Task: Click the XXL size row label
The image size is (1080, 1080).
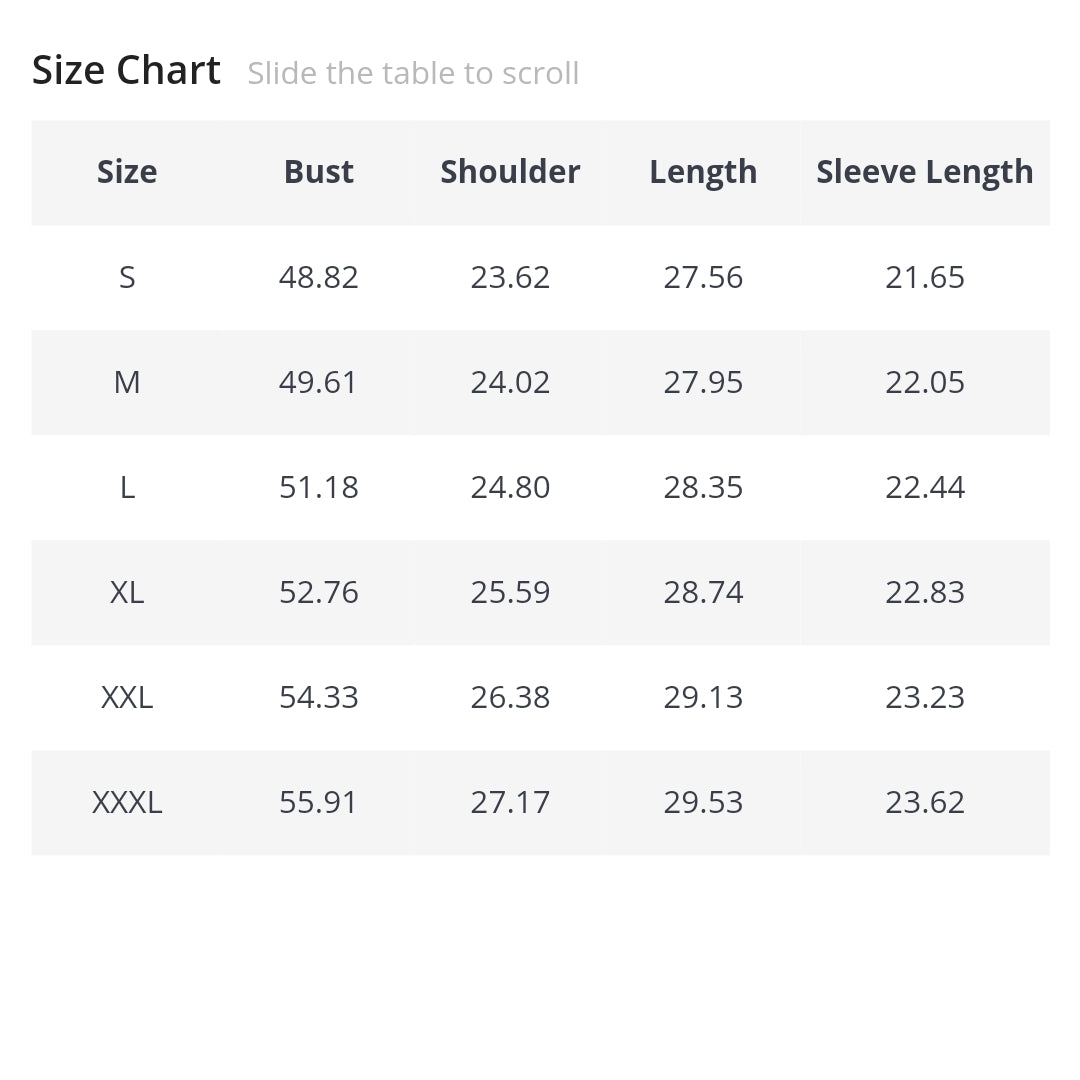Action: point(127,697)
